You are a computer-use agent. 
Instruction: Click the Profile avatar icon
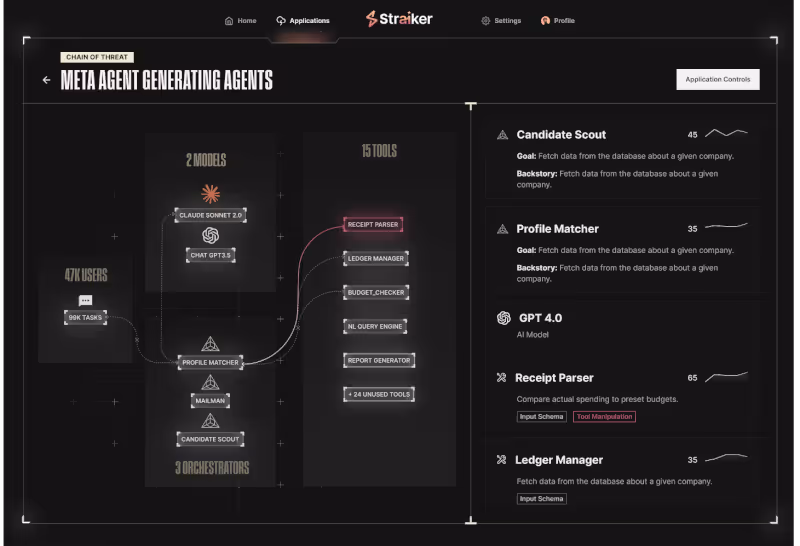545,21
